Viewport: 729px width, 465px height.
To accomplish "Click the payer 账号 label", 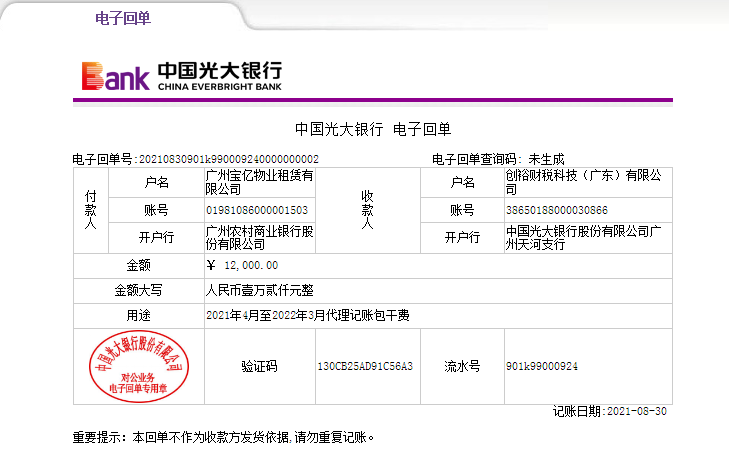I will tap(156, 210).
